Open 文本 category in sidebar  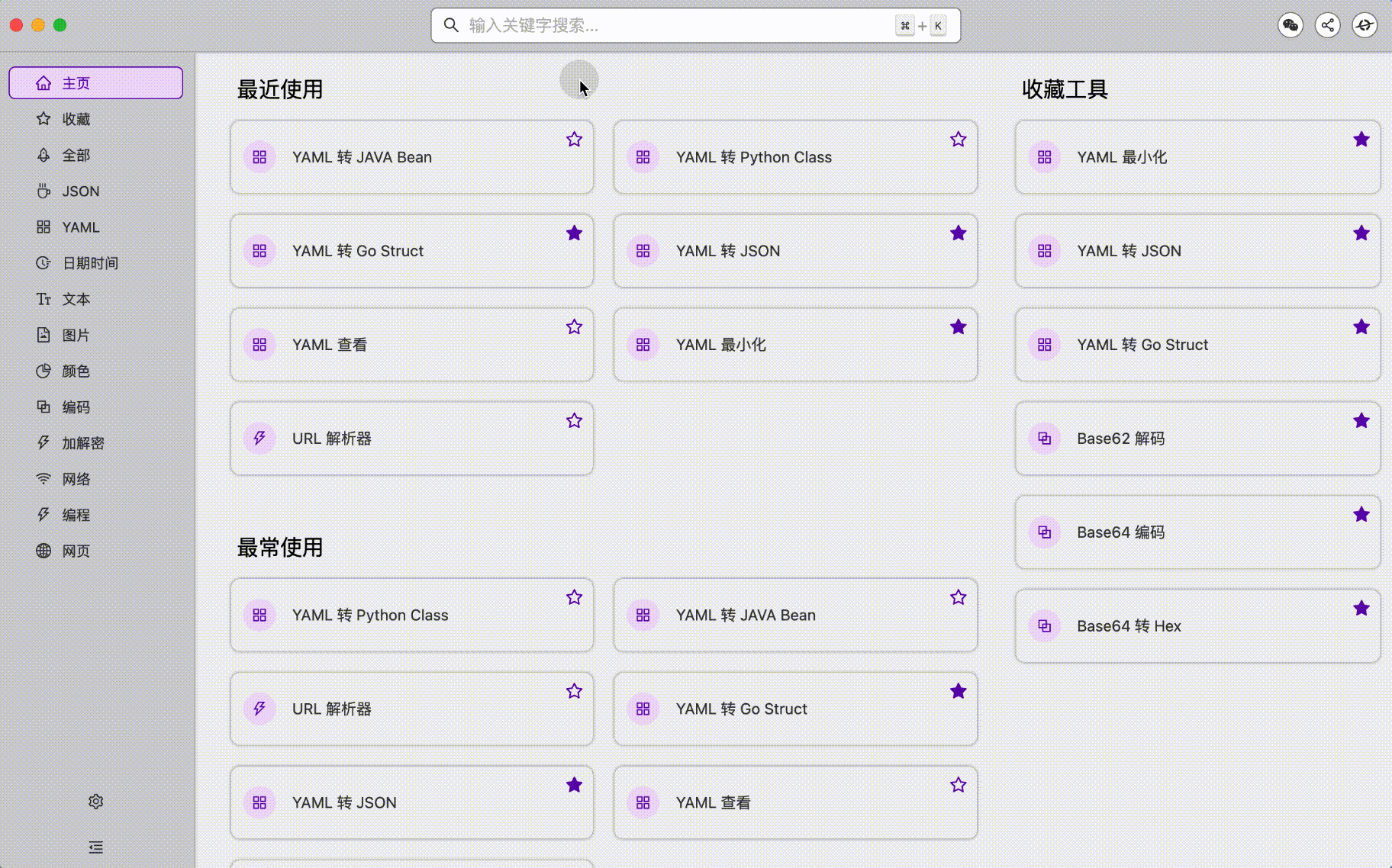[96, 299]
